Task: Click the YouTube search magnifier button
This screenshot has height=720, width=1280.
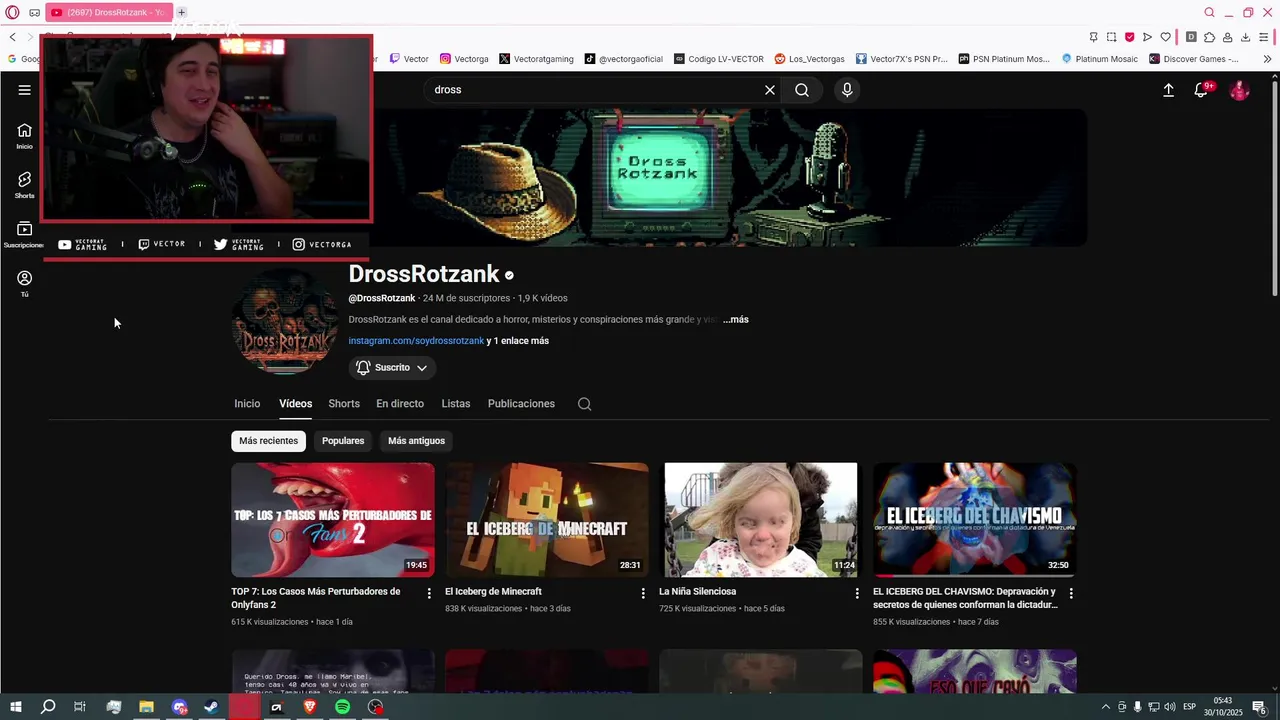Action: coord(802,90)
